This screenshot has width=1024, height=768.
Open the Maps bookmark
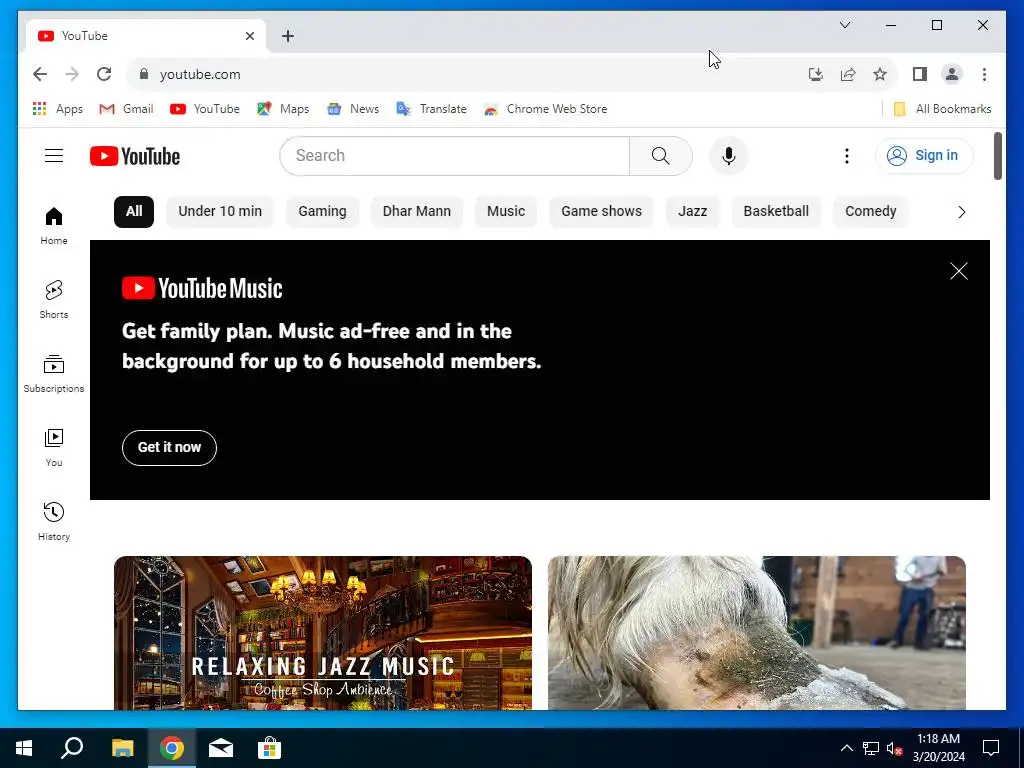(x=283, y=109)
